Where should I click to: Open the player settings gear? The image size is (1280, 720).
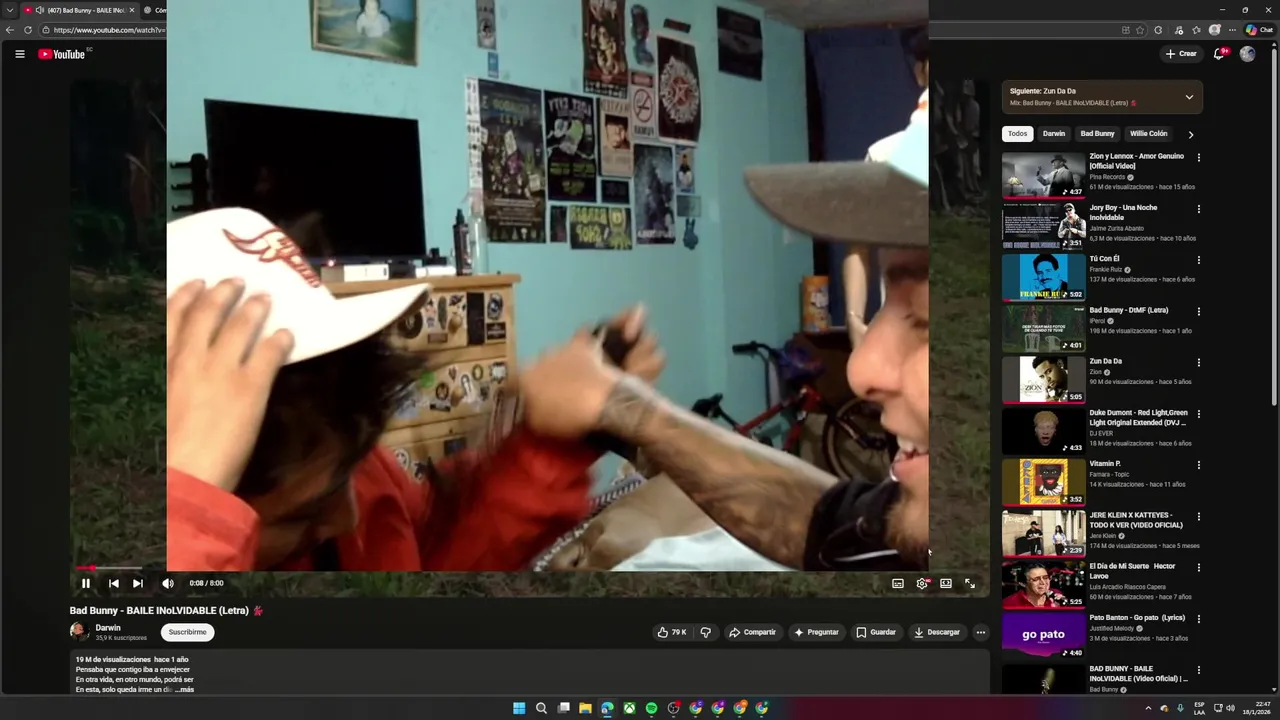click(922, 583)
